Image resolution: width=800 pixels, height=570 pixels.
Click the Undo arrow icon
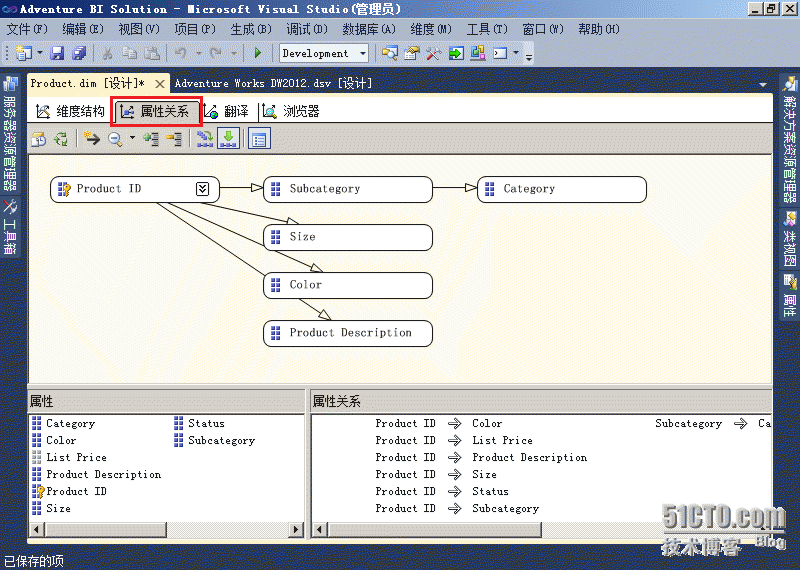pos(181,53)
